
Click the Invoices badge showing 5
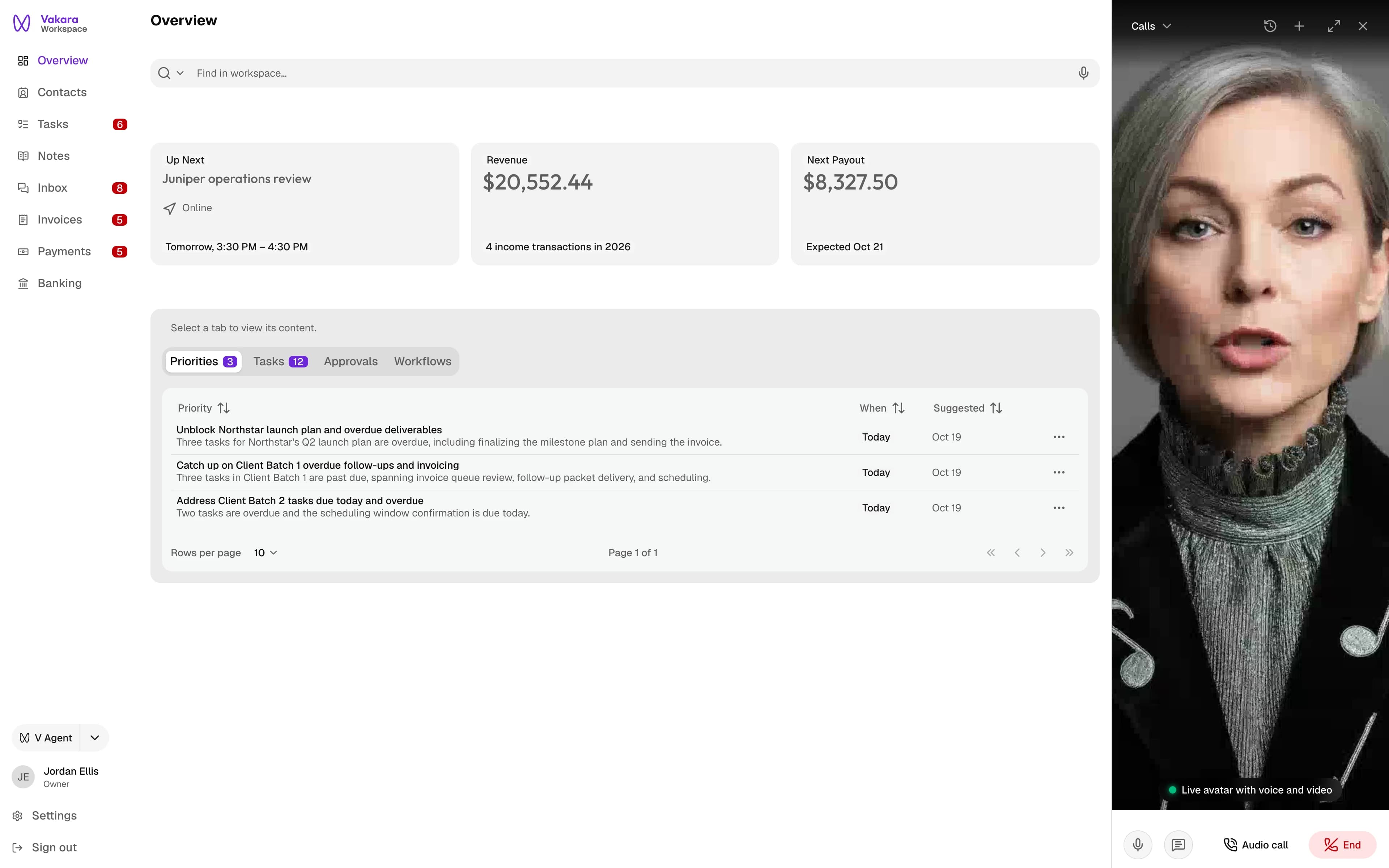120,220
